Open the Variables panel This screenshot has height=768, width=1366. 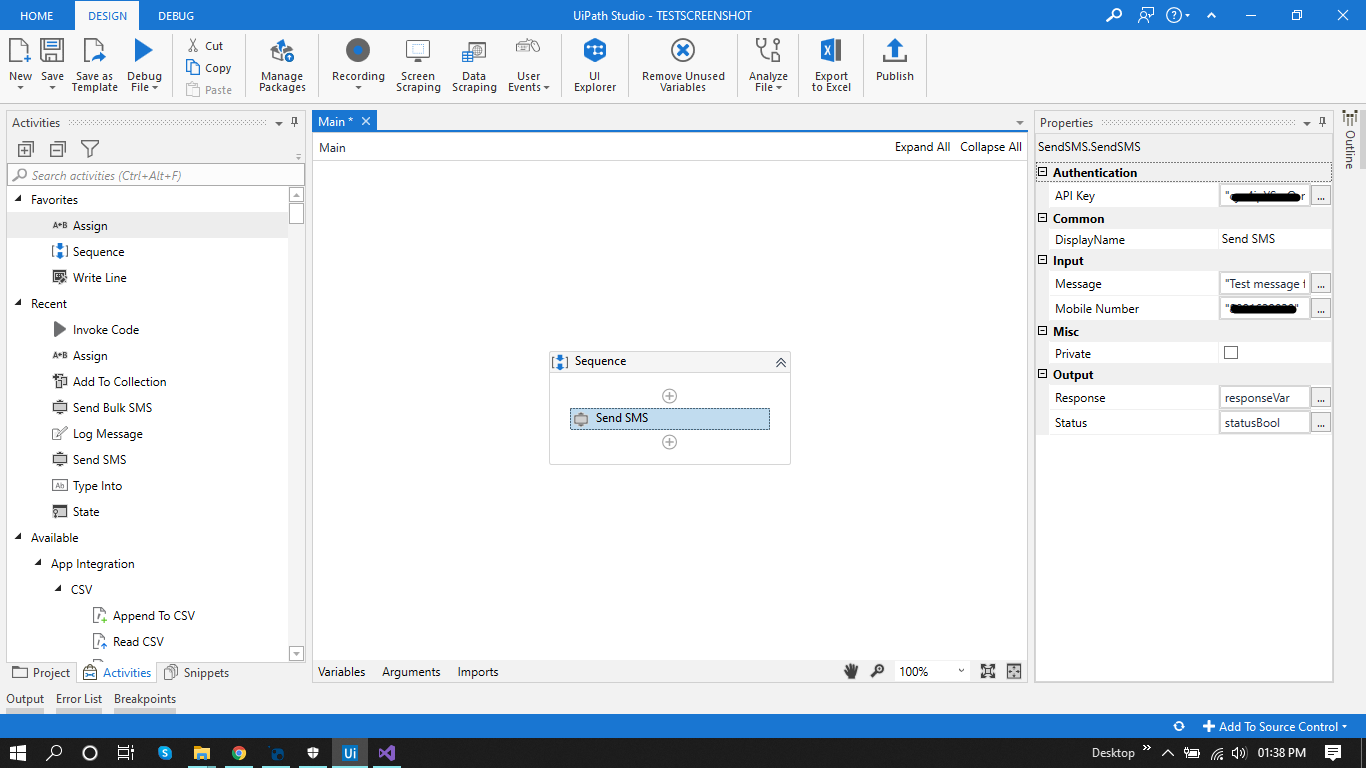tap(341, 672)
